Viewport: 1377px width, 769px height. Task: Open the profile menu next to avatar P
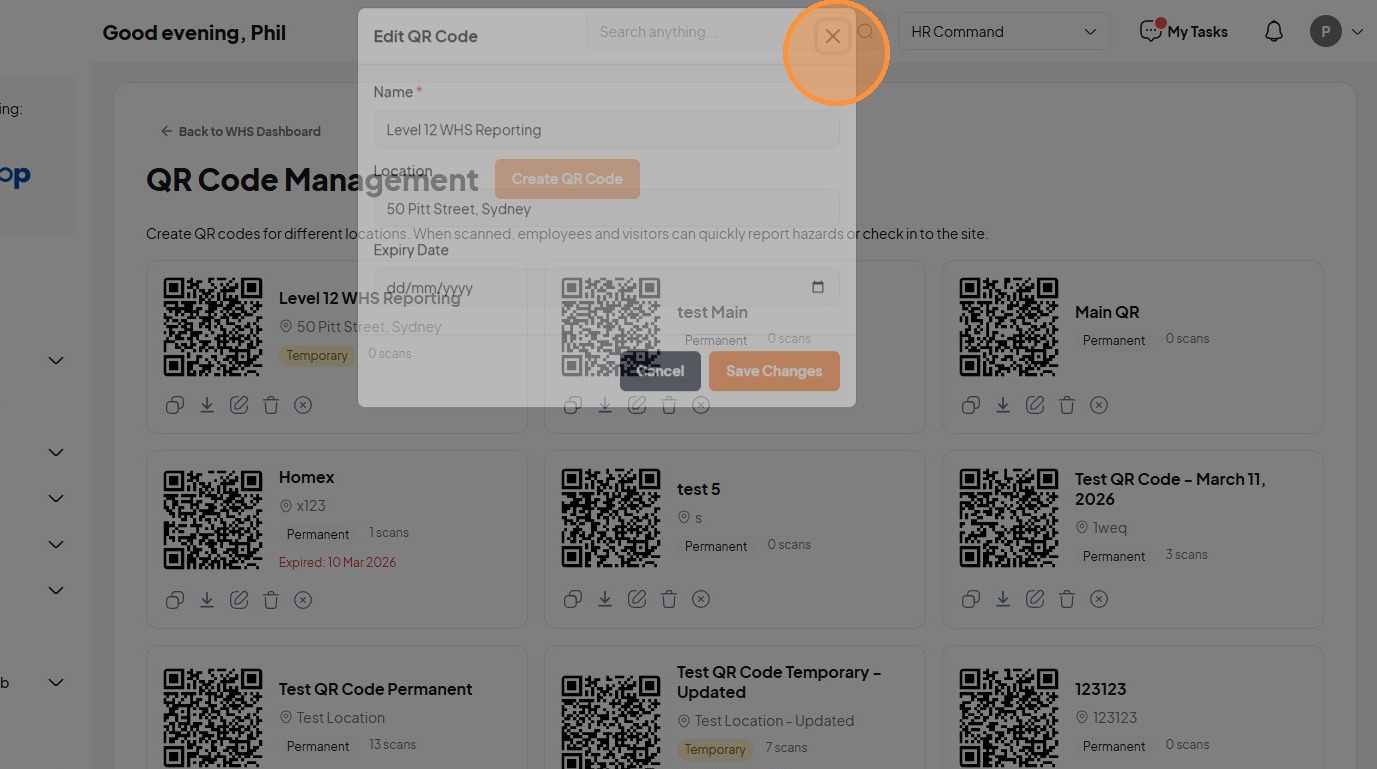[x=1357, y=32]
